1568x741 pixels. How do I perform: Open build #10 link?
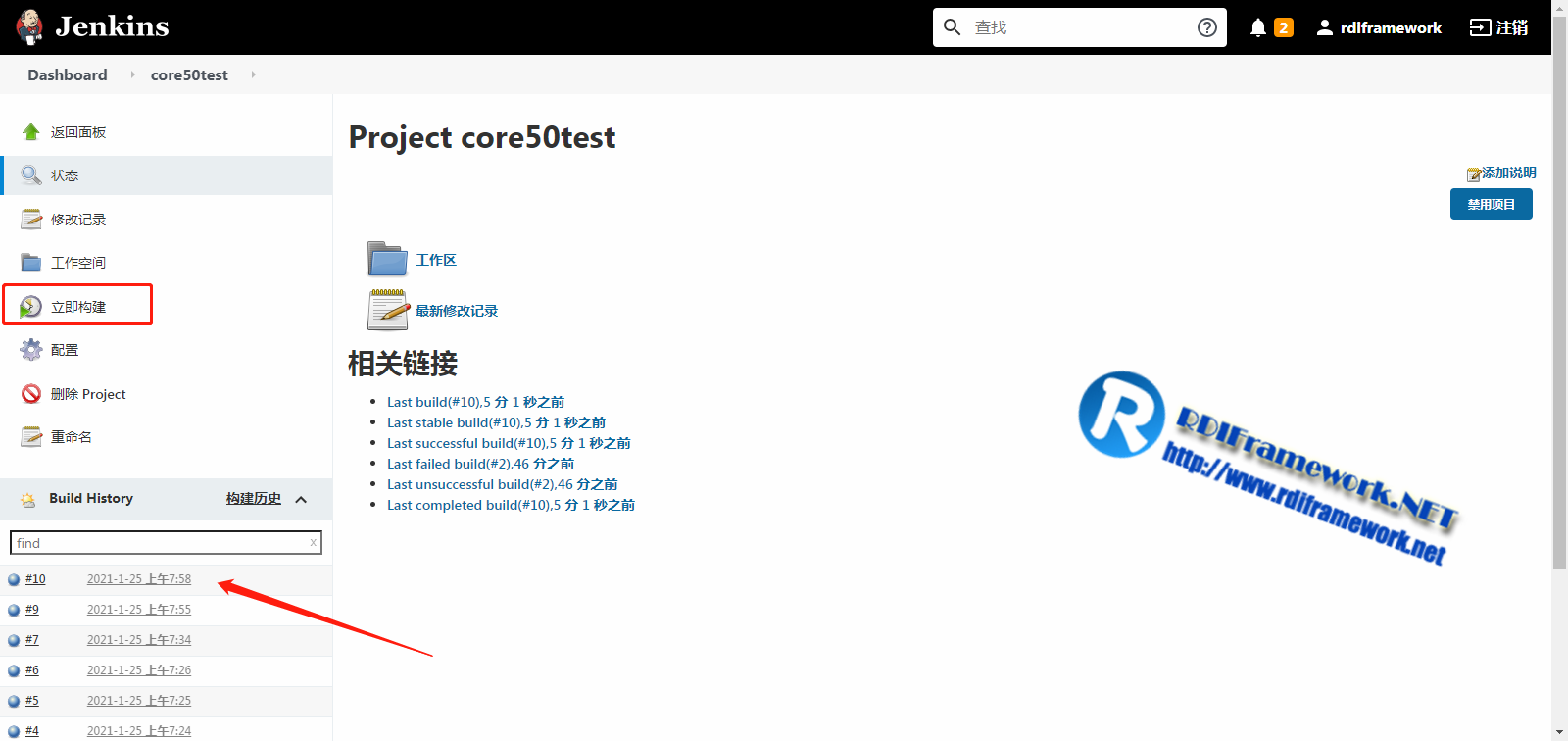pyautogui.click(x=35, y=579)
